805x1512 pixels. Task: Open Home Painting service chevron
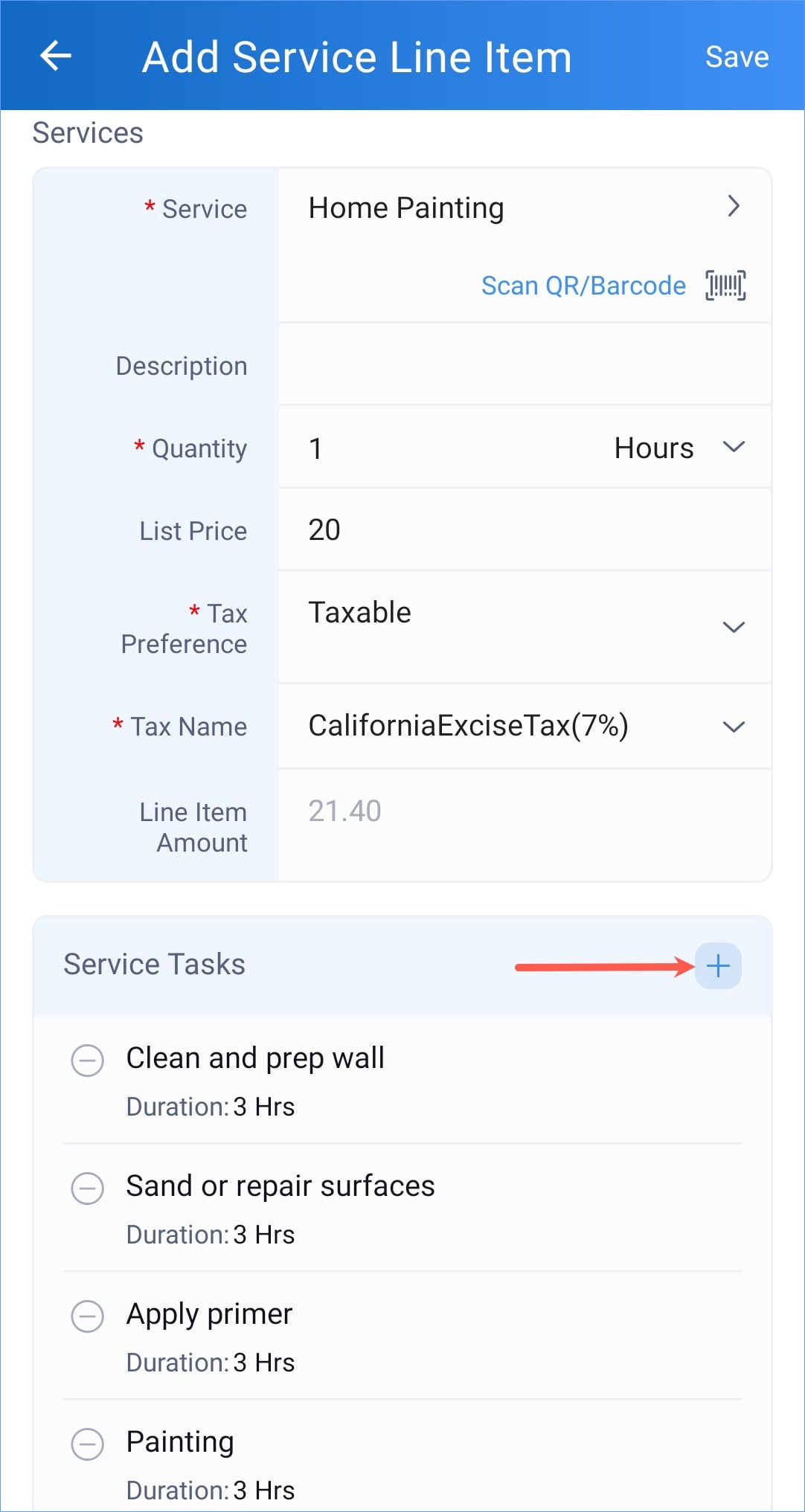point(734,206)
